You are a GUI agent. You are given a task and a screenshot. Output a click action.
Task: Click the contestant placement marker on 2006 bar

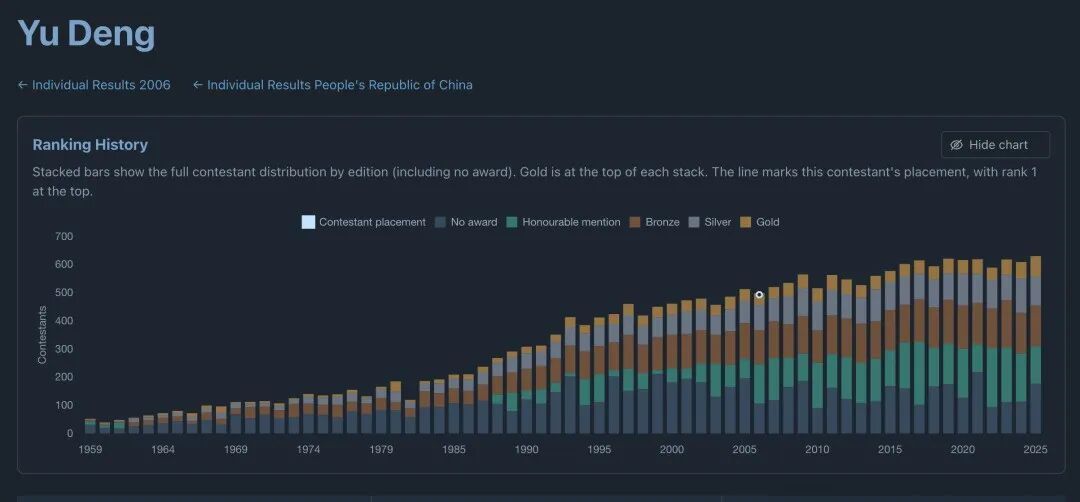pyautogui.click(x=759, y=295)
